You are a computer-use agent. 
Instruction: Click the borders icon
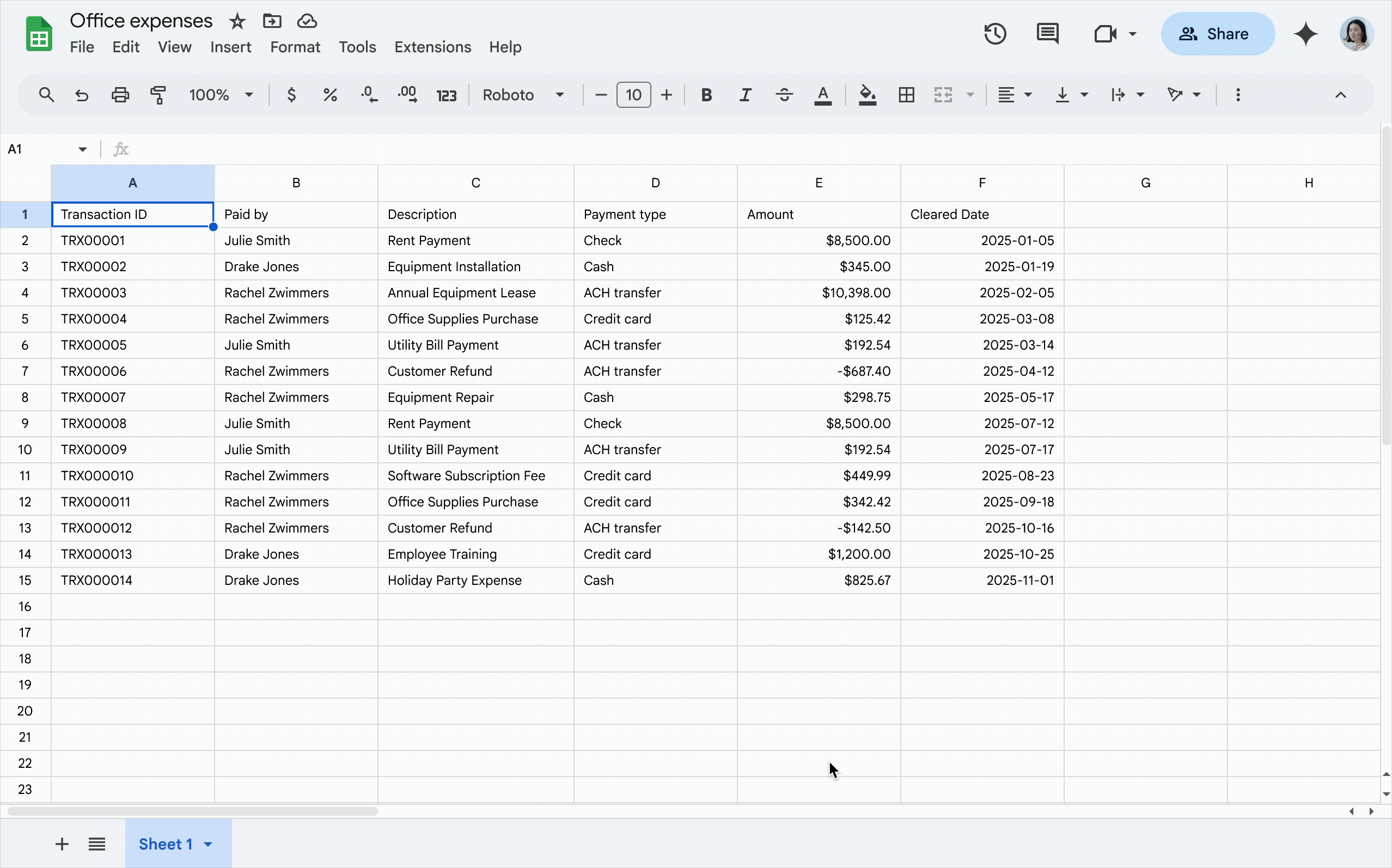click(906, 95)
